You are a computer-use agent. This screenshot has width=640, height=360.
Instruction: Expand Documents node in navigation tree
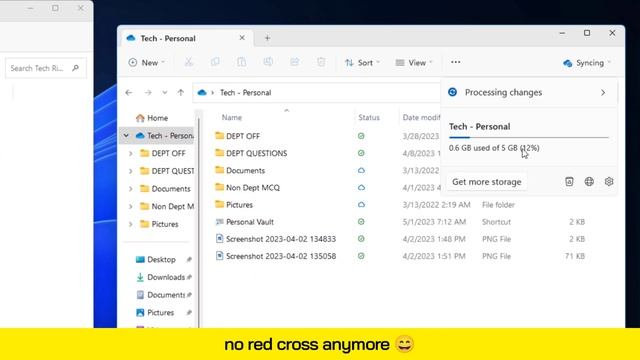coord(131,189)
